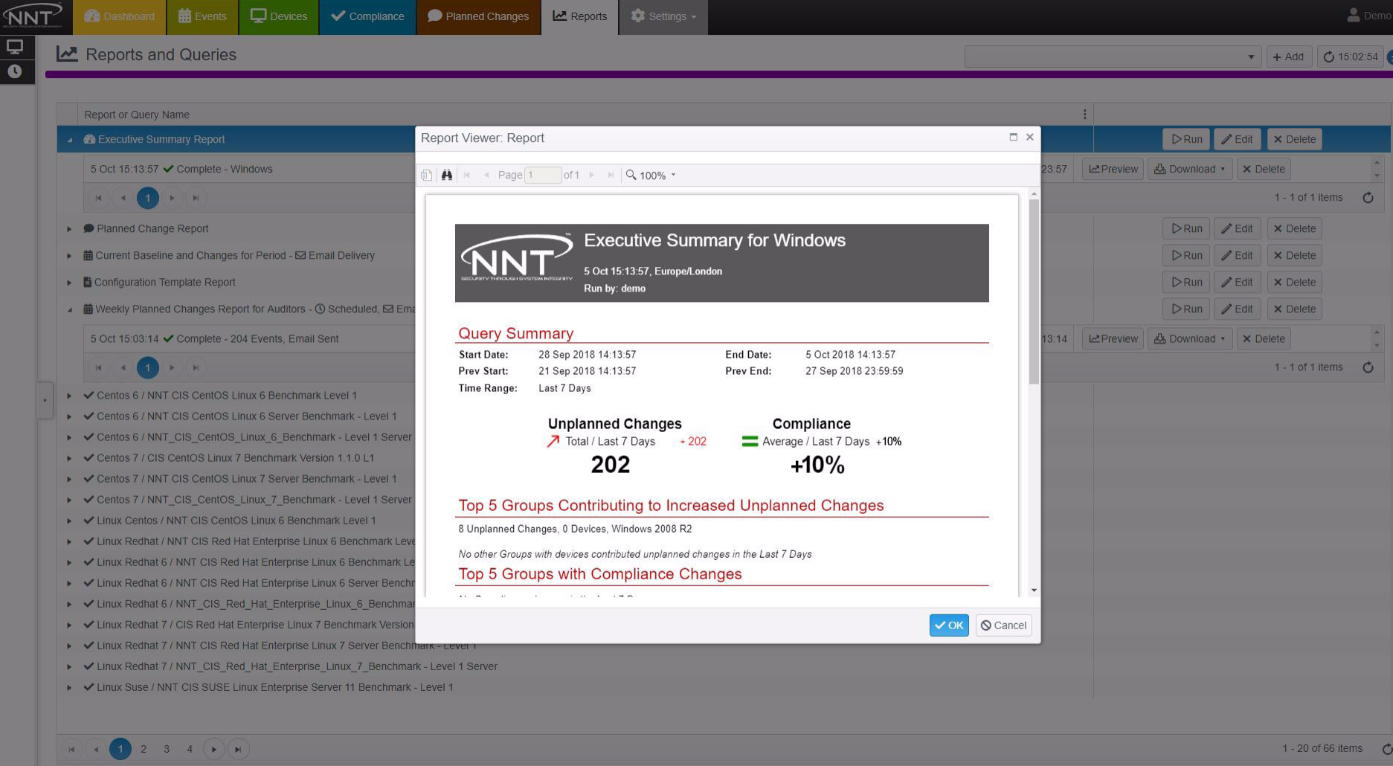Go to next page in Report Viewer toolbar
The height and width of the screenshot is (766, 1393).
[592, 175]
